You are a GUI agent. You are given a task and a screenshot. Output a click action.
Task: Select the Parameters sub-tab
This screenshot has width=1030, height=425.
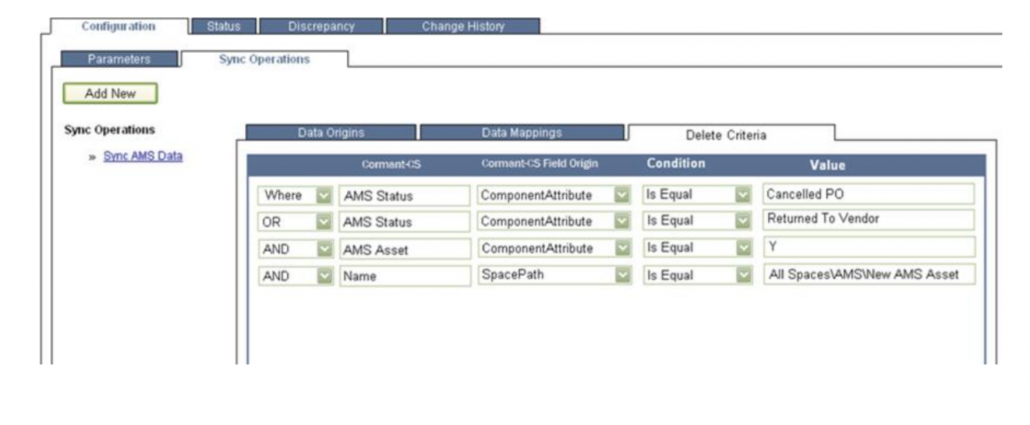coord(118,59)
